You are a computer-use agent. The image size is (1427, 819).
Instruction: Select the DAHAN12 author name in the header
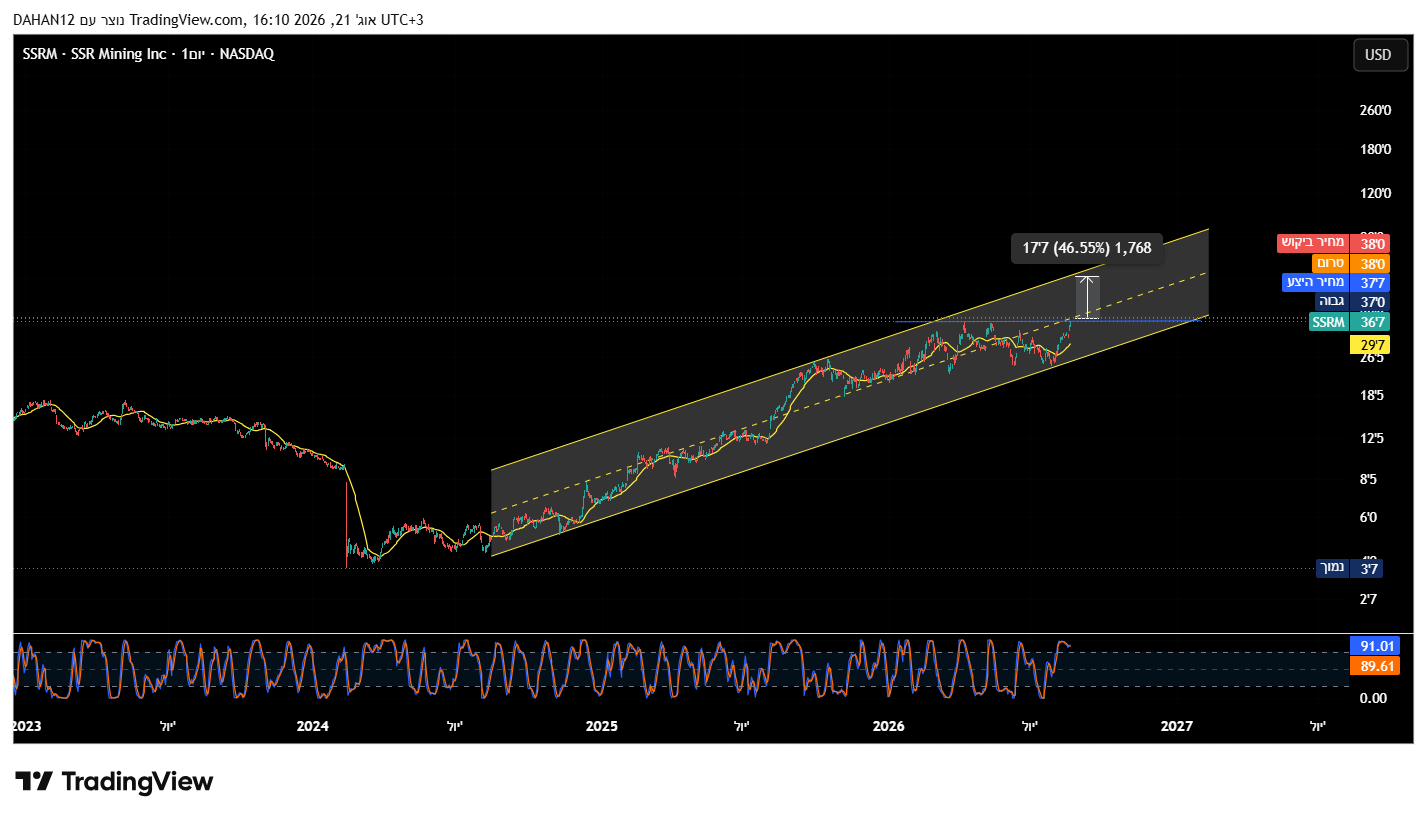[x=45, y=20]
